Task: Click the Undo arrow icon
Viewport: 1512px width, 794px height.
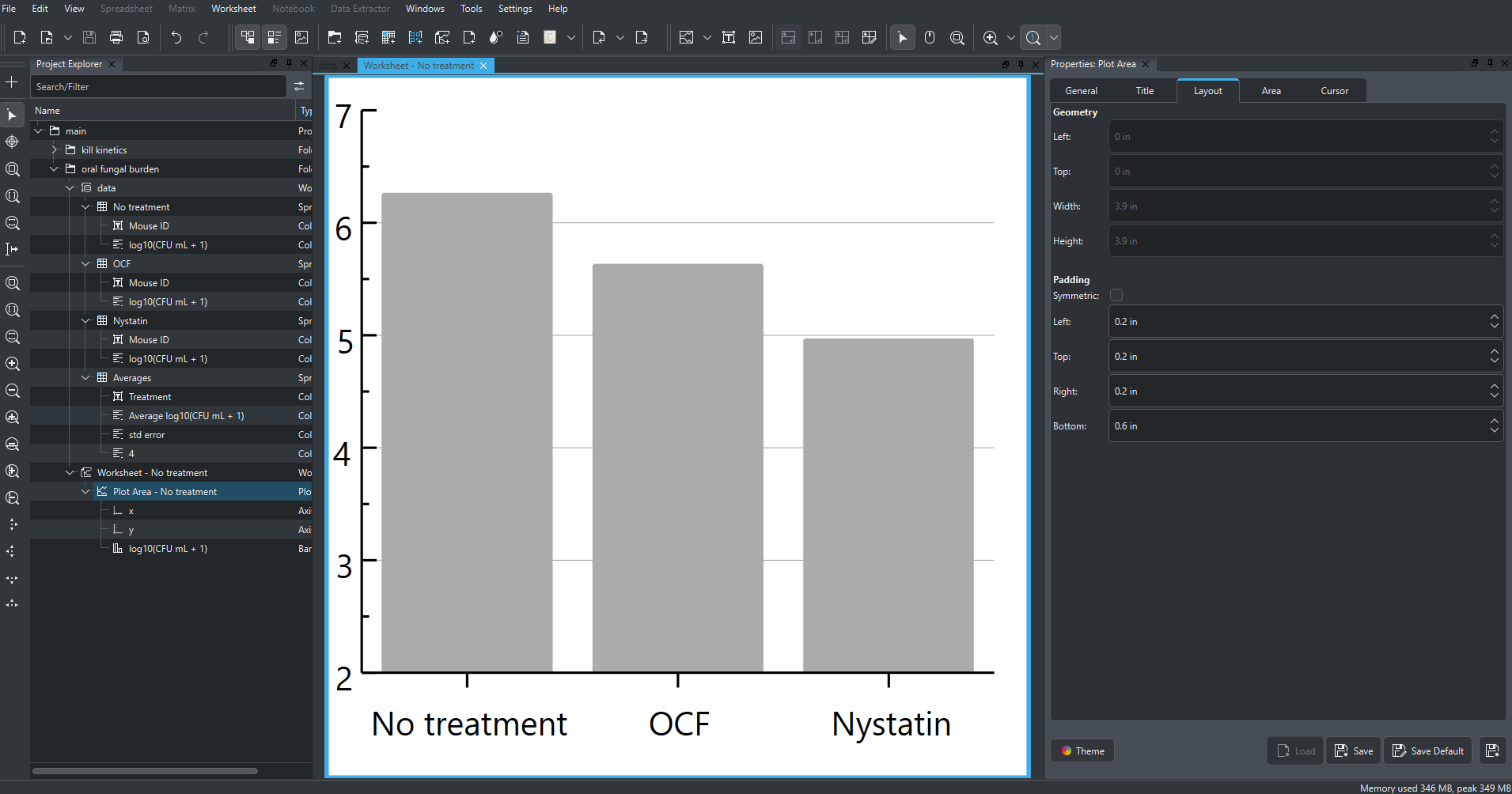Action: pos(176,37)
